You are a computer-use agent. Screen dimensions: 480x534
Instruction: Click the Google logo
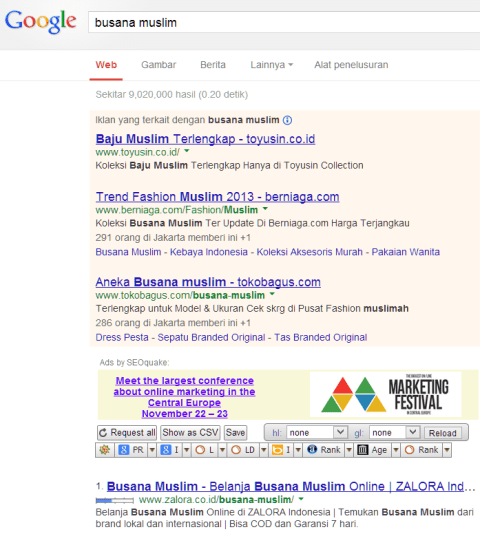41,21
